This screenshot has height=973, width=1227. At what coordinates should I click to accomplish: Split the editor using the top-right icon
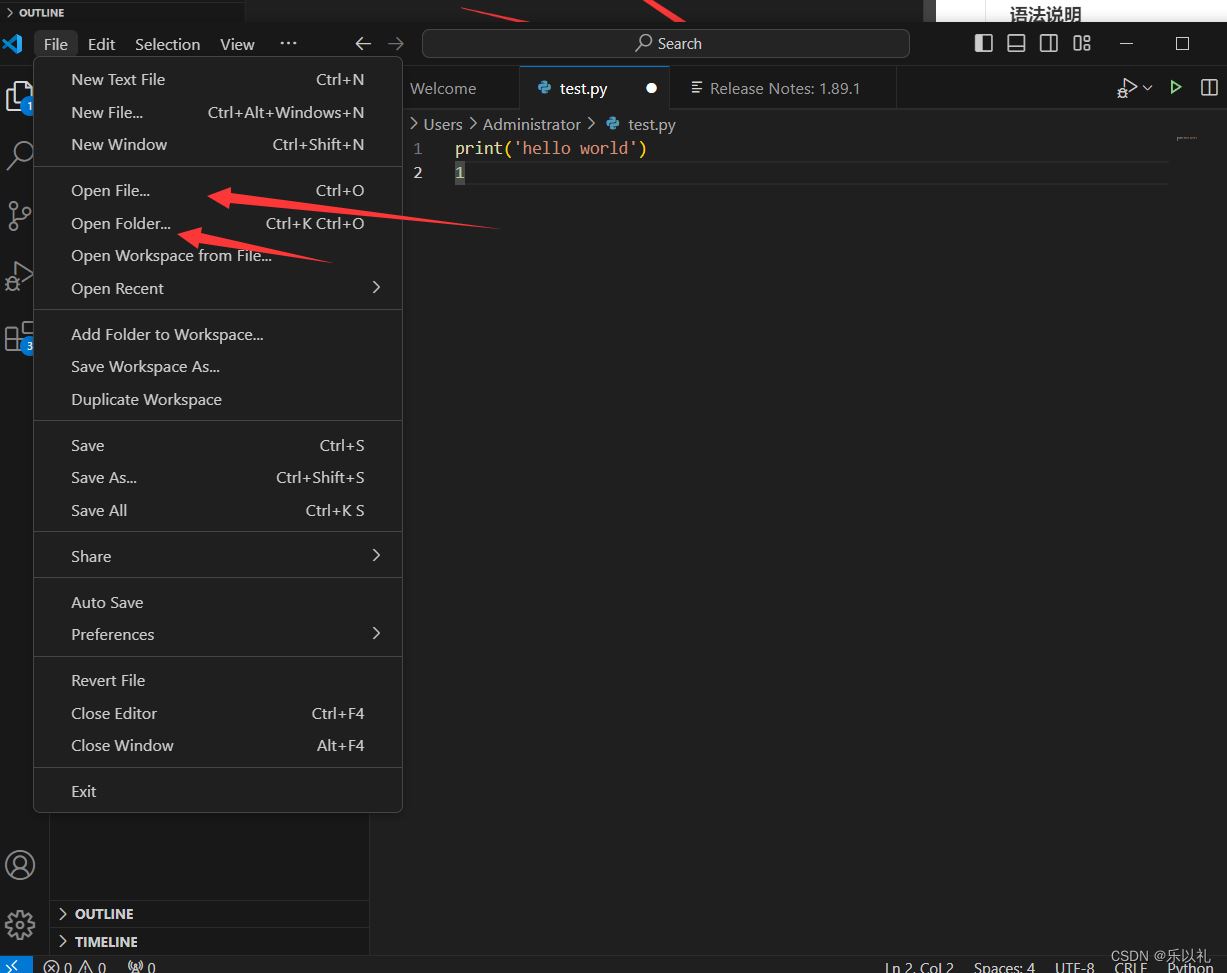click(x=1208, y=87)
